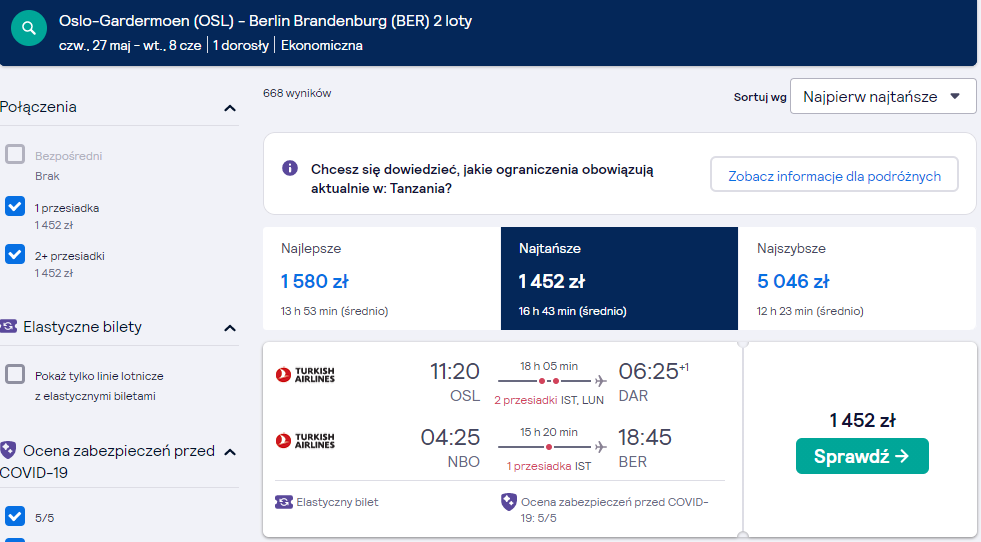The height and width of the screenshot is (542, 981).
Task: Open the Najpierw najtańsze sort dropdown
Action: point(883,96)
